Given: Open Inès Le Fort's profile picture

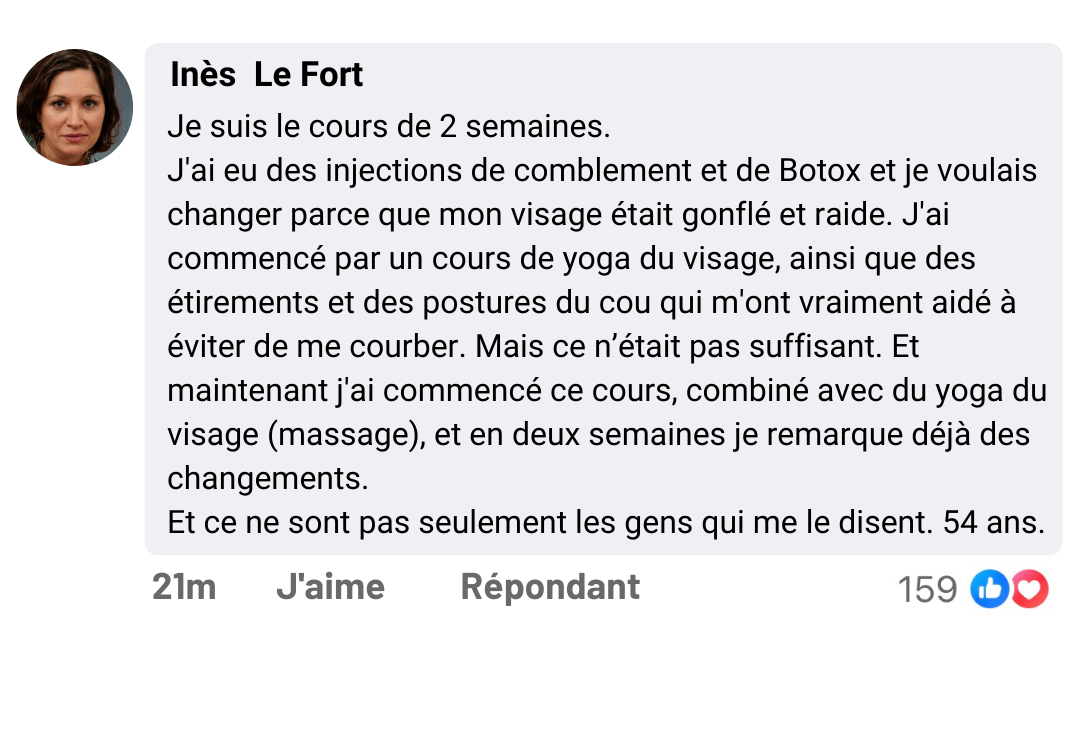Looking at the screenshot, I should [75, 107].
